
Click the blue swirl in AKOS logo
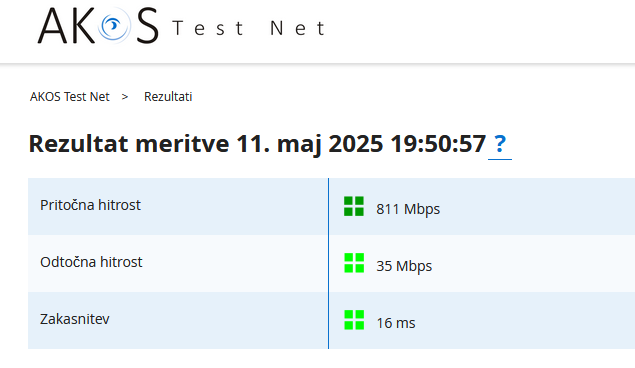pos(114,26)
